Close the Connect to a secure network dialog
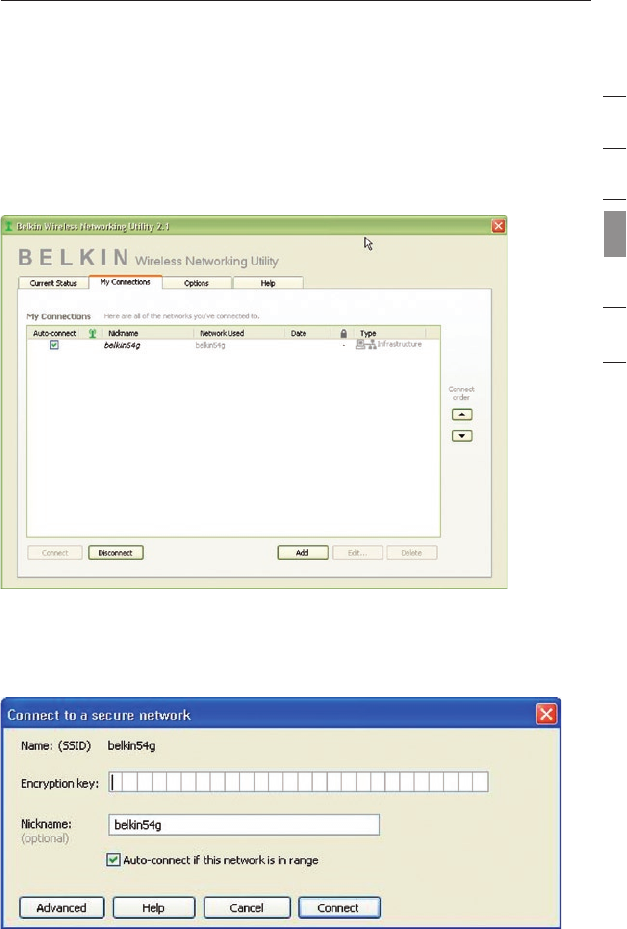The height and width of the screenshot is (929, 627). pos(546,714)
